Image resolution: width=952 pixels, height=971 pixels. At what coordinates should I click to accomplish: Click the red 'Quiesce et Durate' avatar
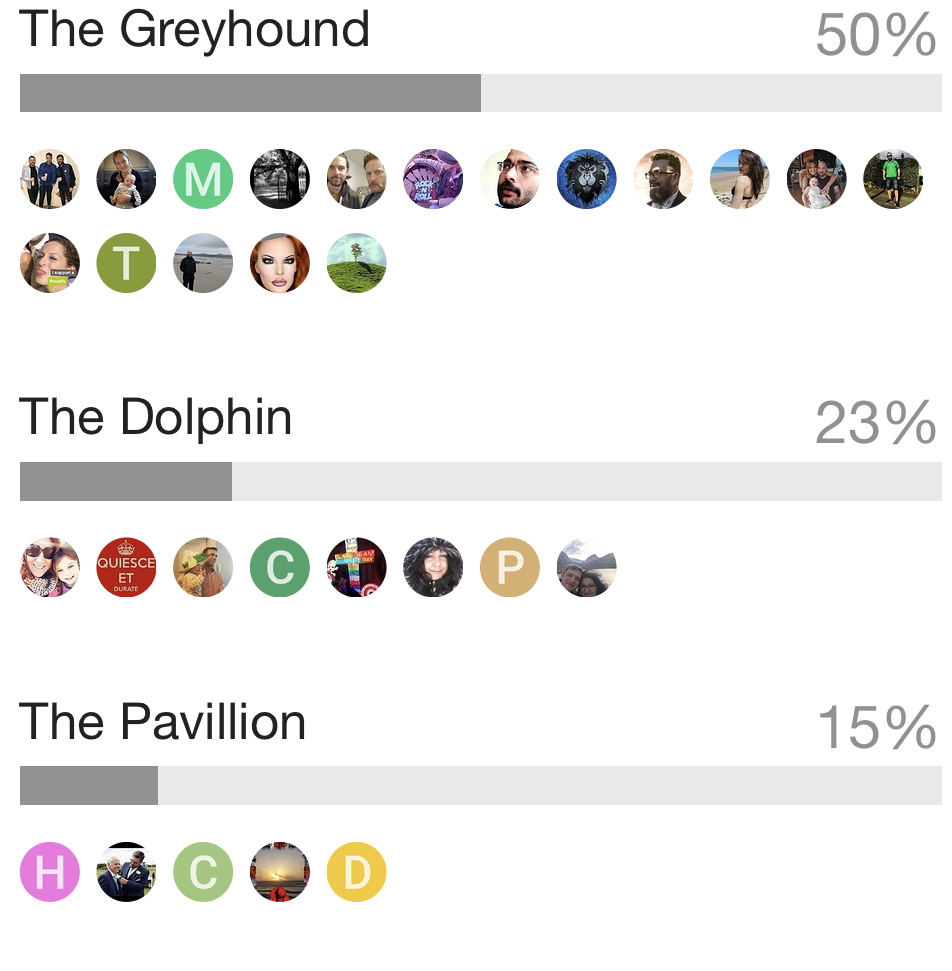coord(126,567)
